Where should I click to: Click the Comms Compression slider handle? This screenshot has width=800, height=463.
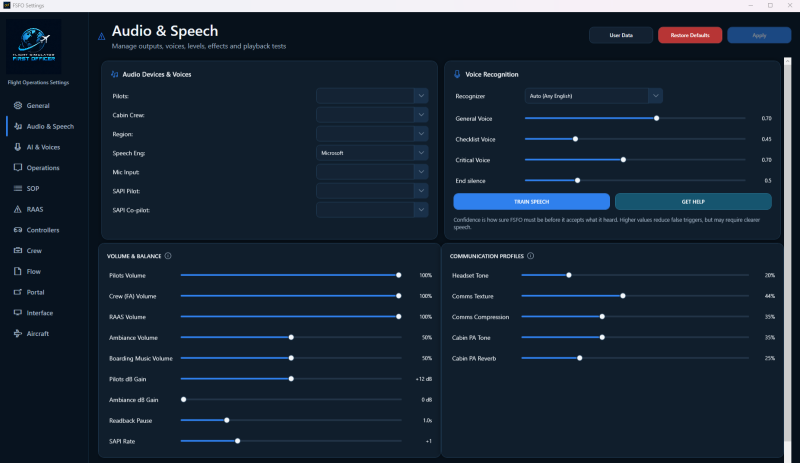pyautogui.click(x=603, y=316)
